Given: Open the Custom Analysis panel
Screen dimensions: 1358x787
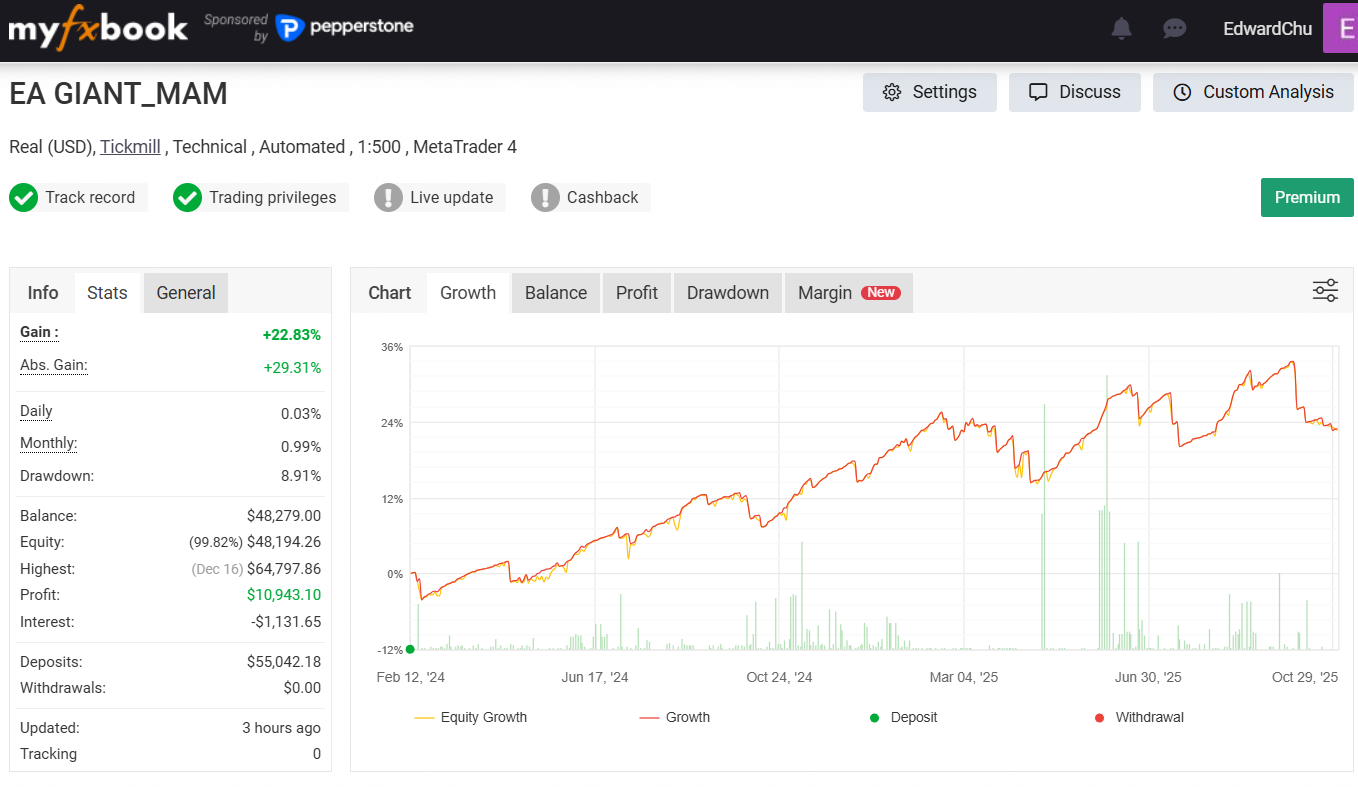Looking at the screenshot, I should pyautogui.click(x=1253, y=92).
